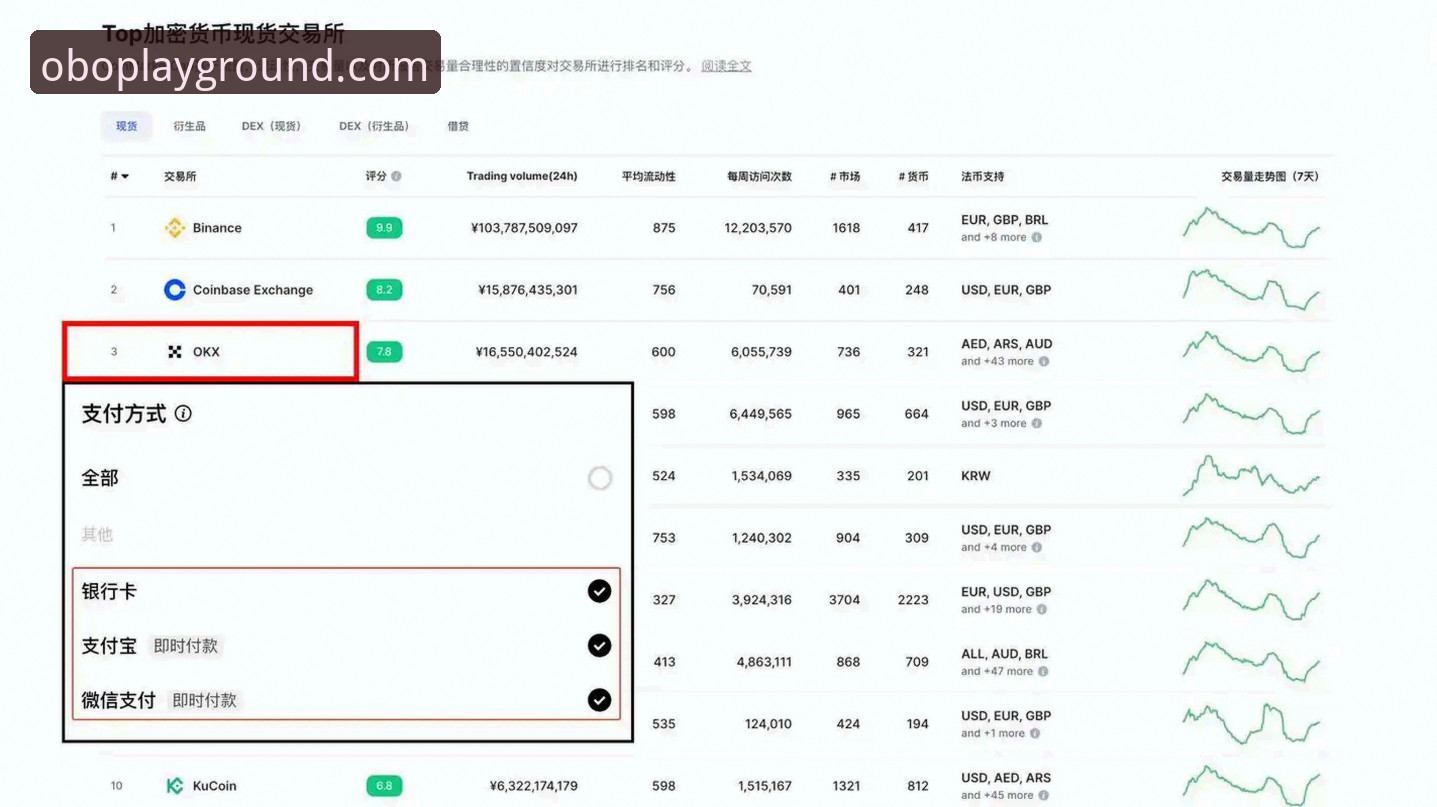
Task: Click the 交易所 column header
Action: [x=180, y=176]
